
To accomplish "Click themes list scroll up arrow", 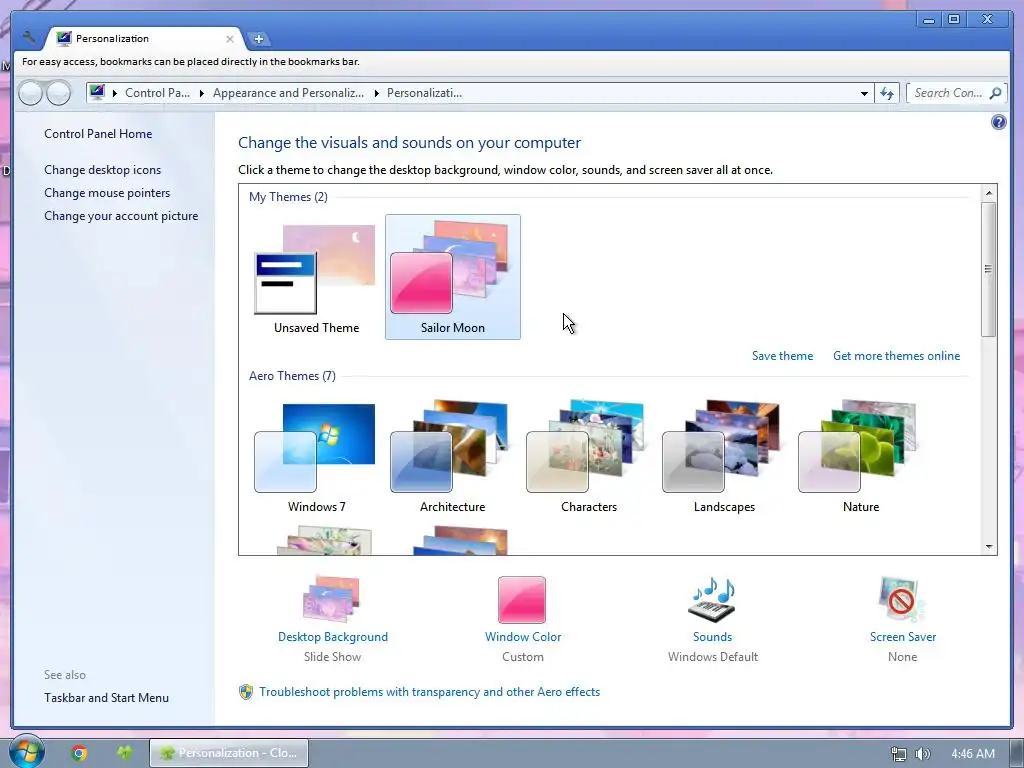I will coord(989,193).
